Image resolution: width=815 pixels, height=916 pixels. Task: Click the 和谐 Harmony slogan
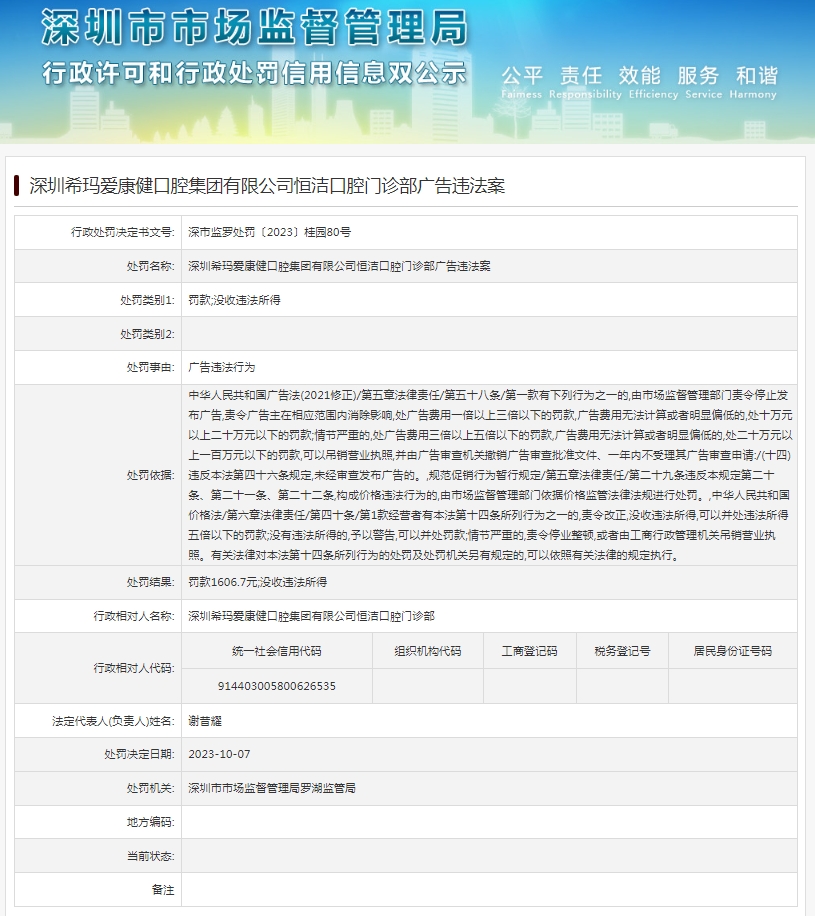753,82
